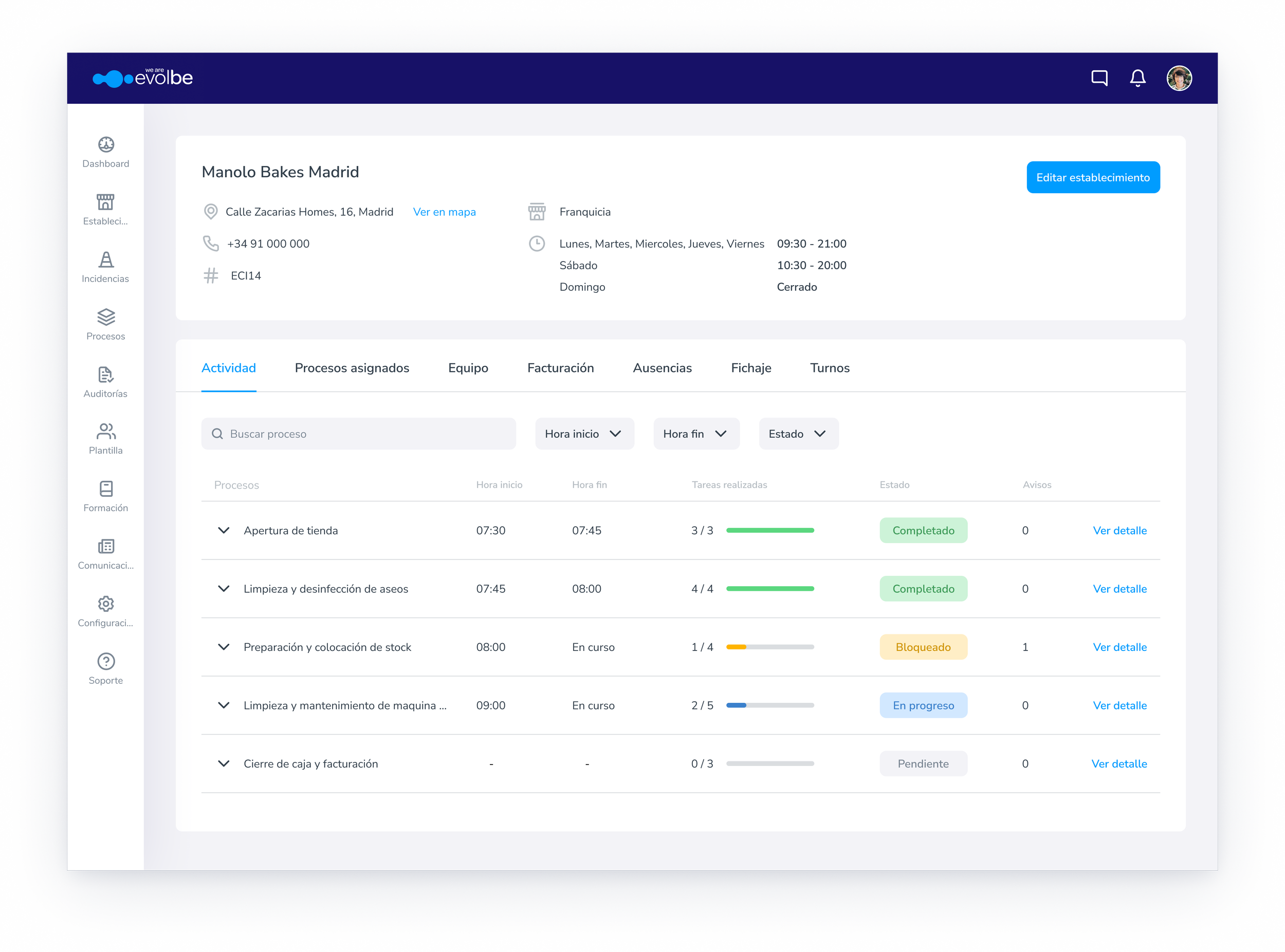
Task: Click the phone number +34 91 000 000
Action: pos(268,243)
